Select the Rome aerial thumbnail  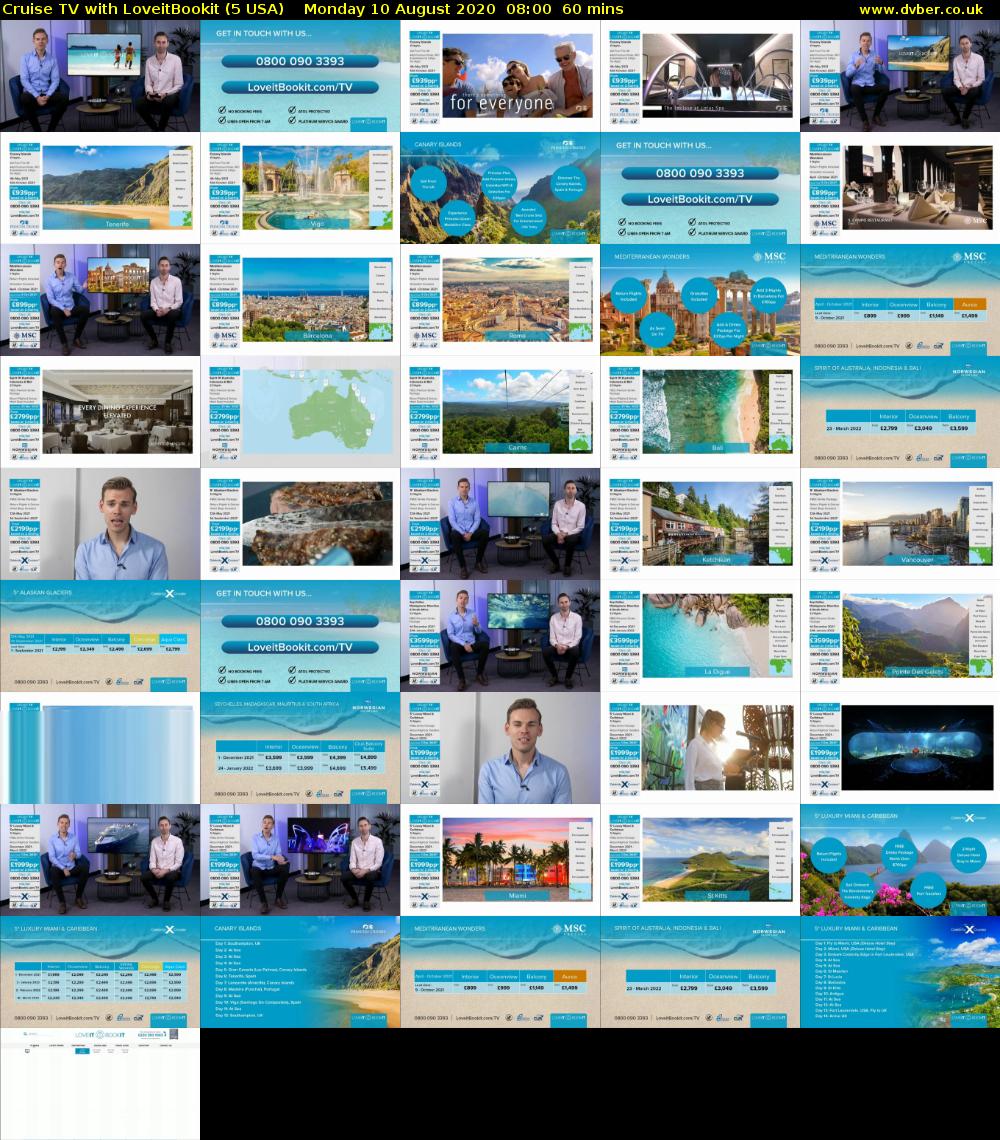coord(500,300)
